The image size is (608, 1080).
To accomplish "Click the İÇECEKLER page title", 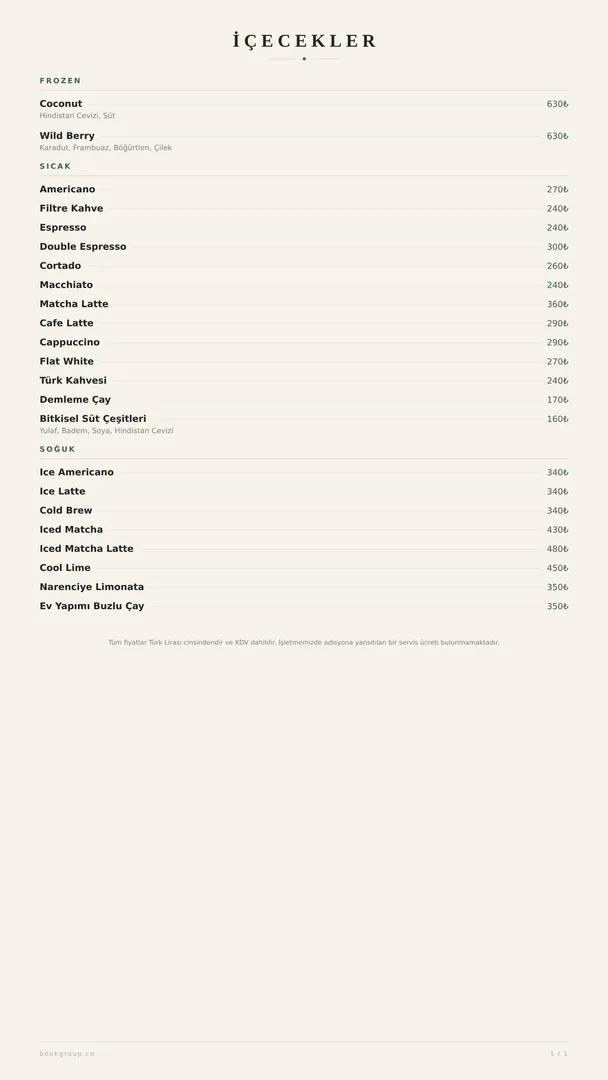I will pyautogui.click(x=304, y=41).
